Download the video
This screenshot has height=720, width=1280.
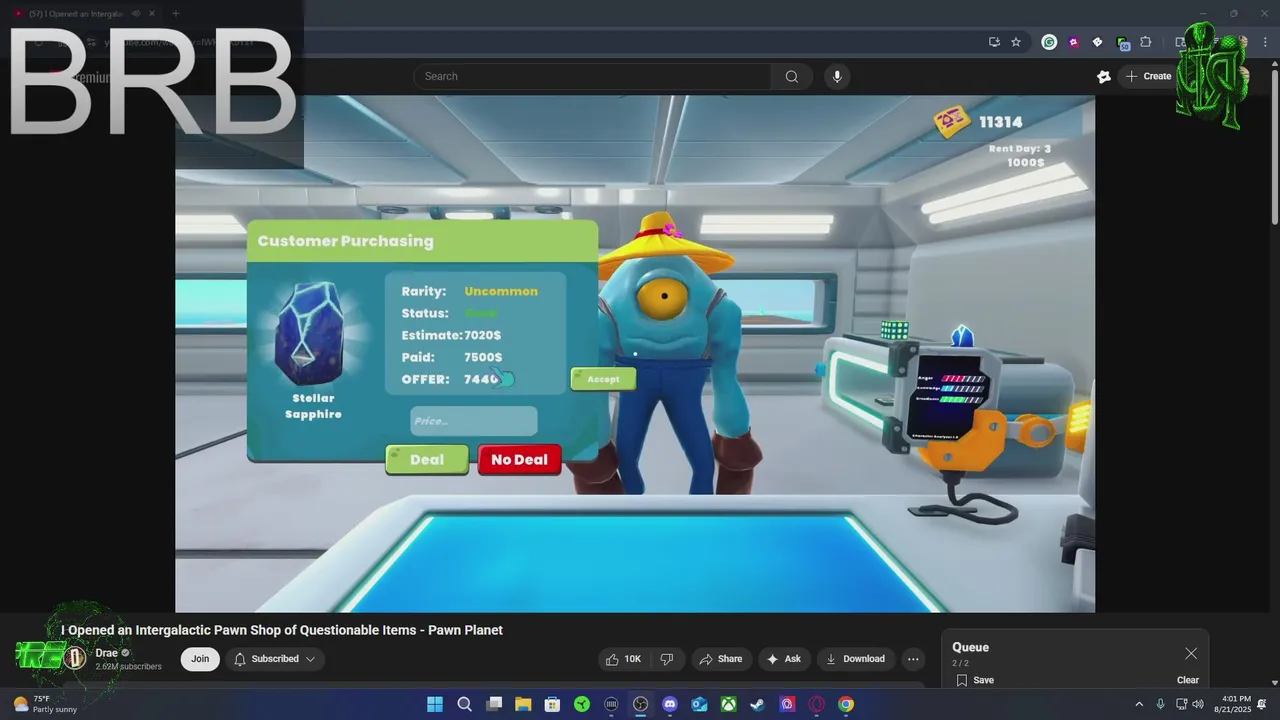[x=855, y=659]
